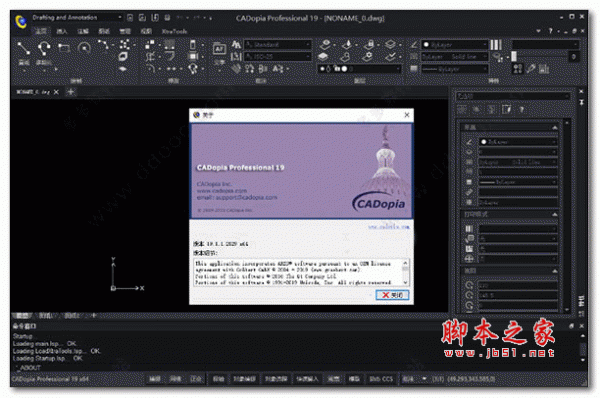Image resolution: width=600 pixels, height=398 pixels.
Task: Open the XtraTools ribbon tab
Action: [x=174, y=31]
